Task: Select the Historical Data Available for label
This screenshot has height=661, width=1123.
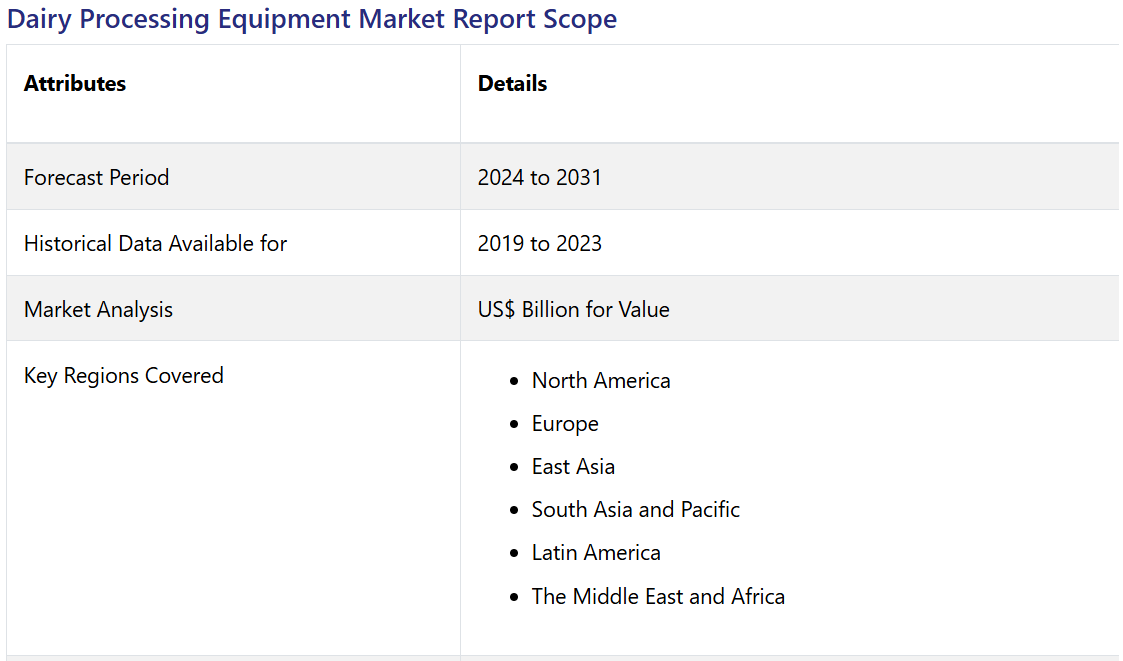Action: [155, 244]
